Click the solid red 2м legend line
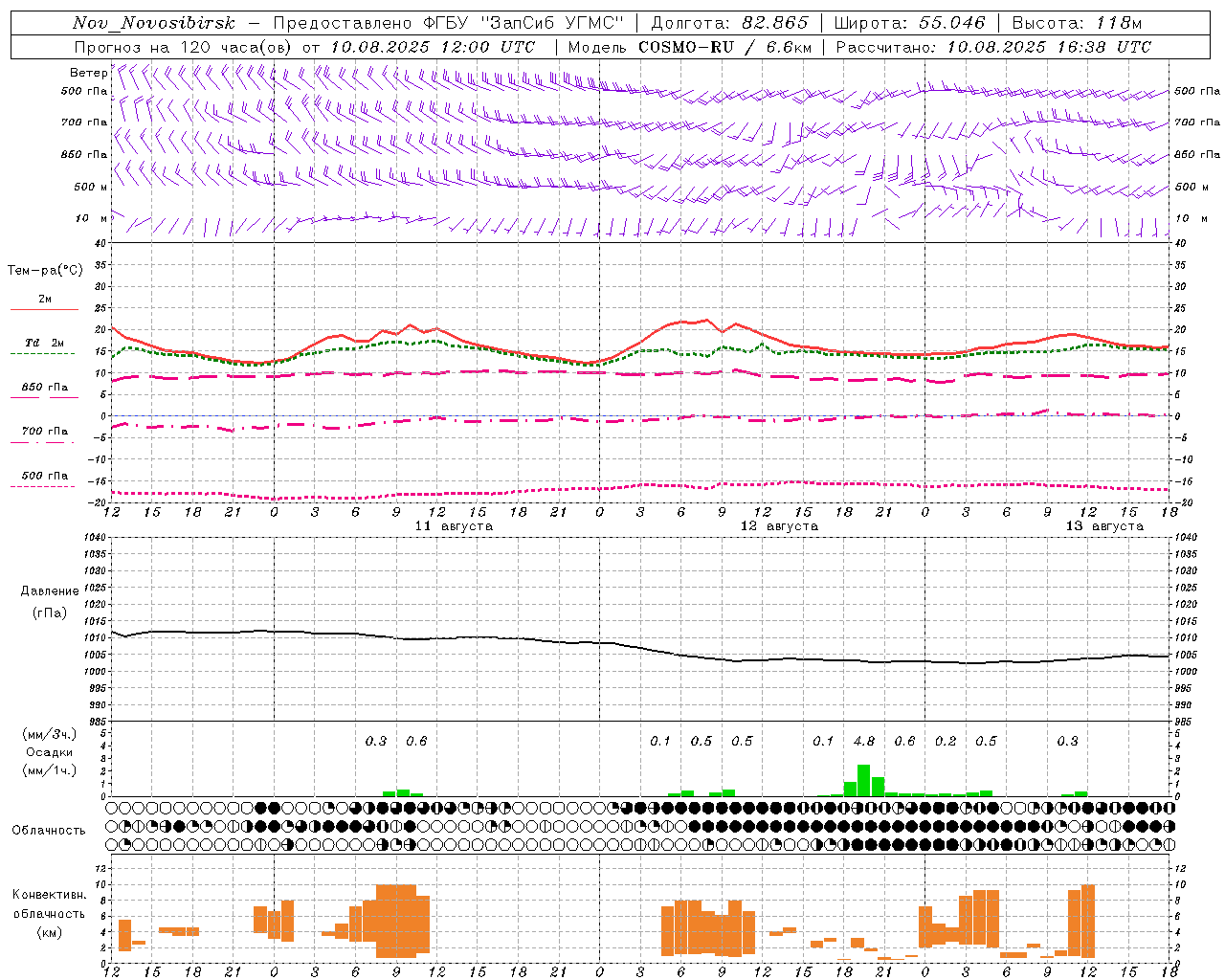The image size is (1225, 980). (44, 309)
